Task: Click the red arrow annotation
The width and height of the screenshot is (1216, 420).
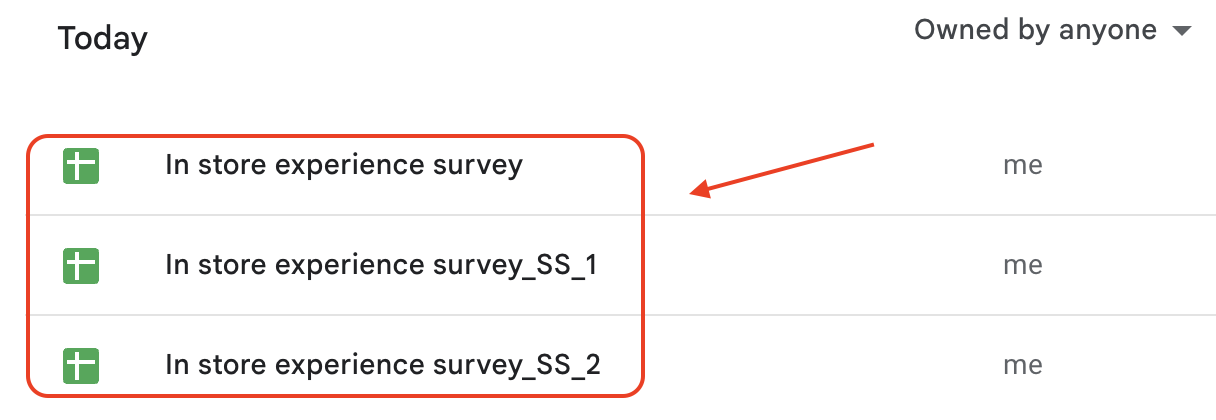Action: tap(782, 168)
